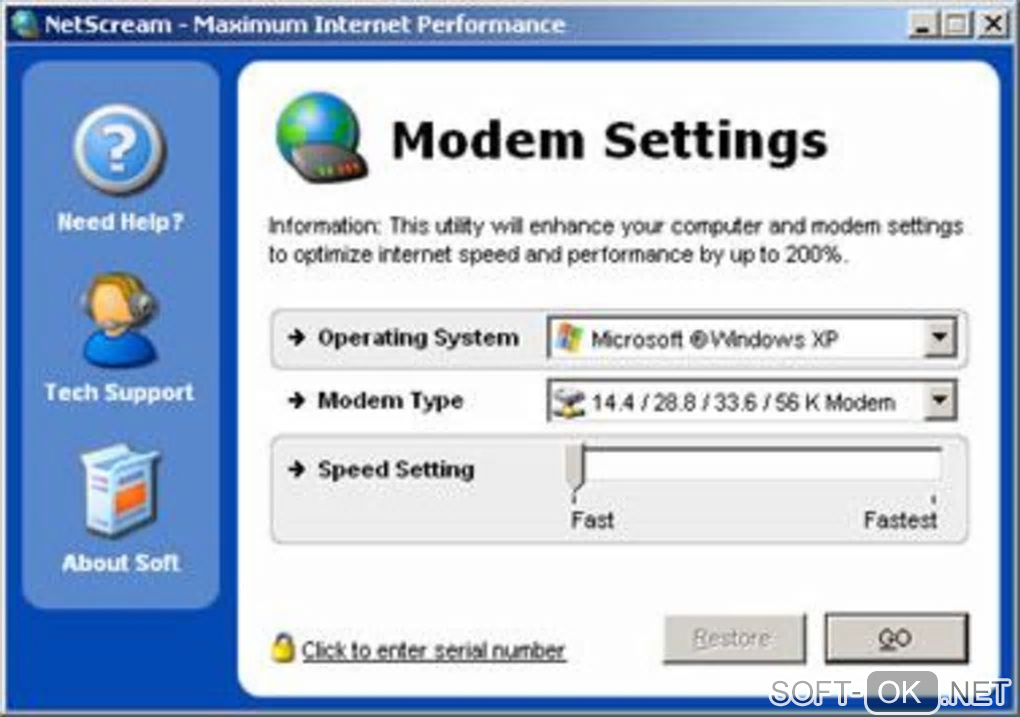
Task: Click the GO button
Action: coord(896,638)
